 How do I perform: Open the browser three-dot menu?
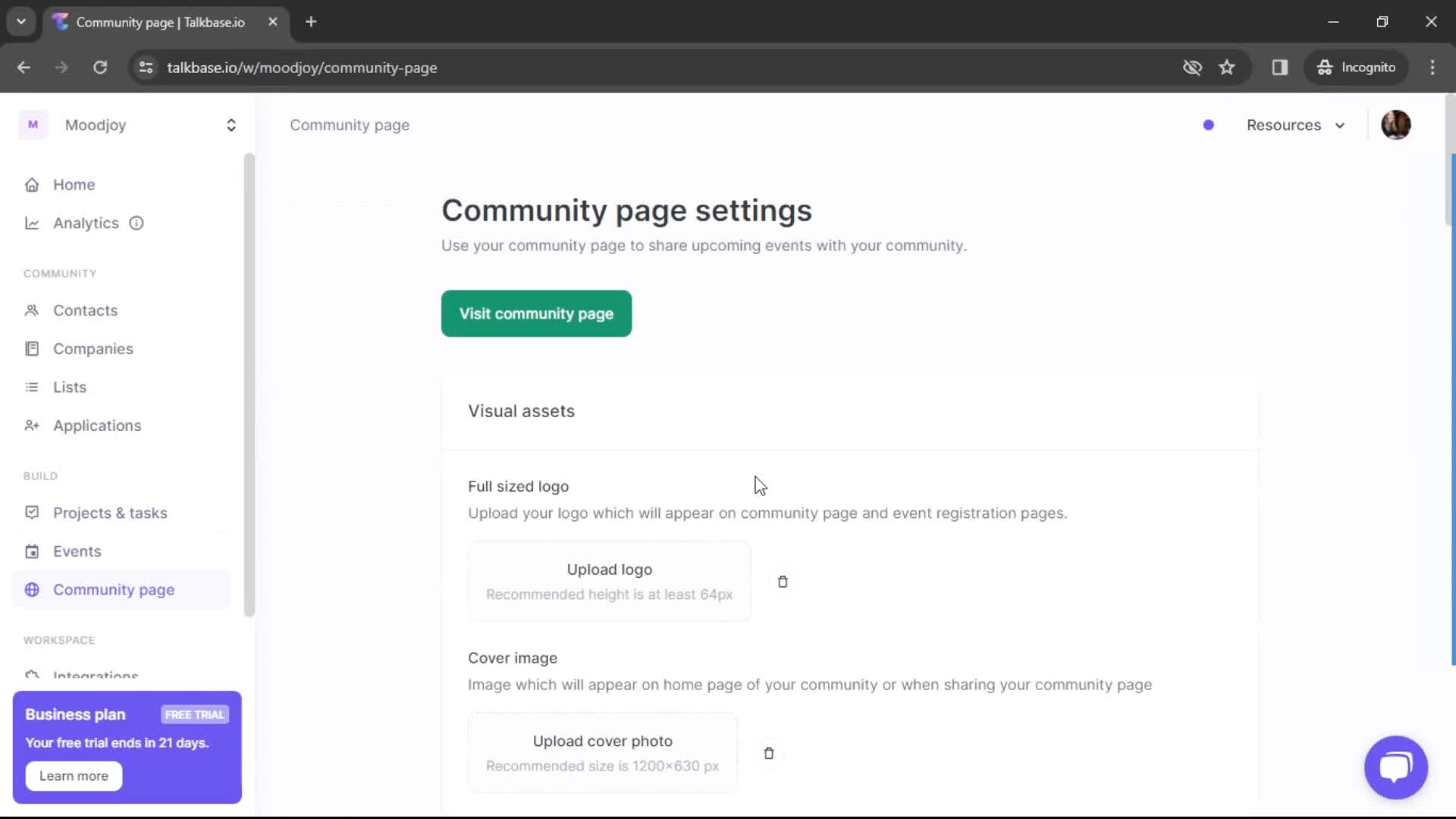tap(1432, 67)
